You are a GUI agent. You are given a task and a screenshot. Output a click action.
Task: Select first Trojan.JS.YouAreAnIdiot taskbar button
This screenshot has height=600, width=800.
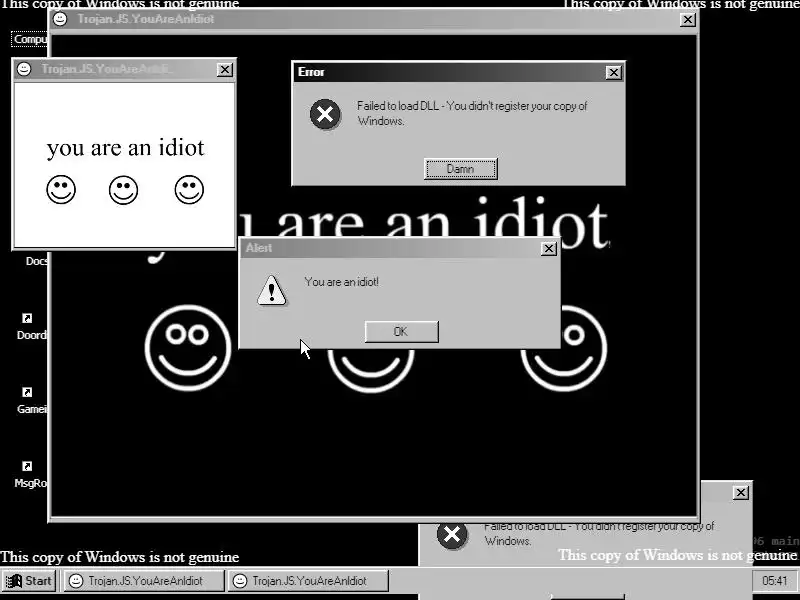(144, 581)
